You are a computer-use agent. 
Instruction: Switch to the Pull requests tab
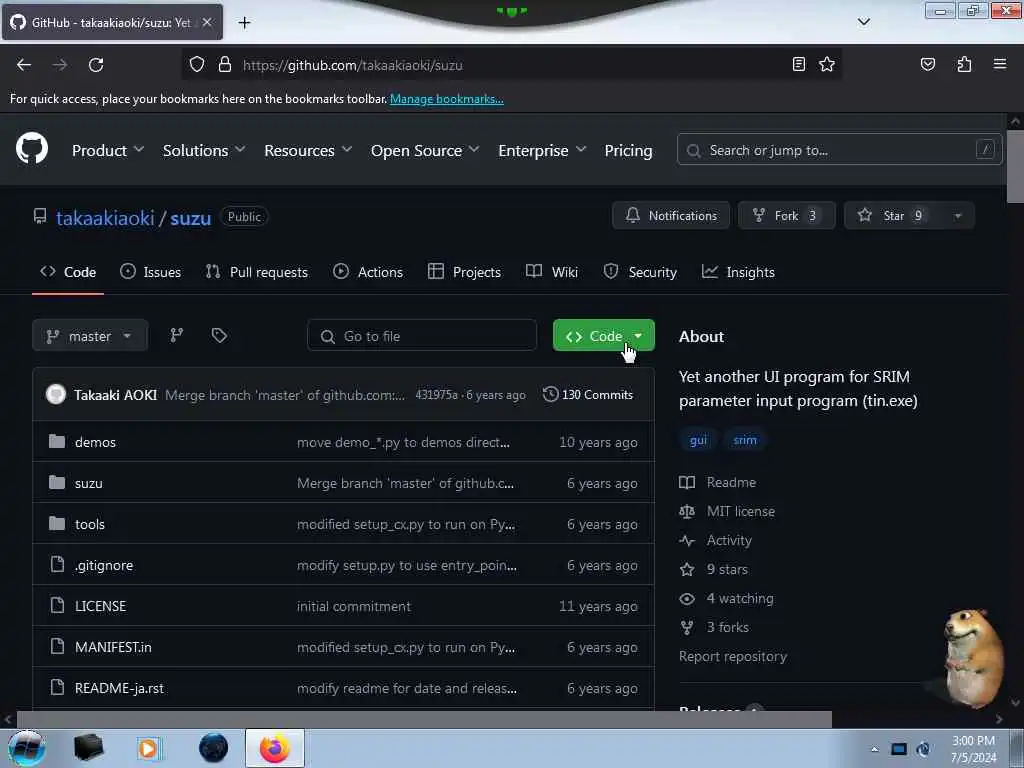coord(257,272)
